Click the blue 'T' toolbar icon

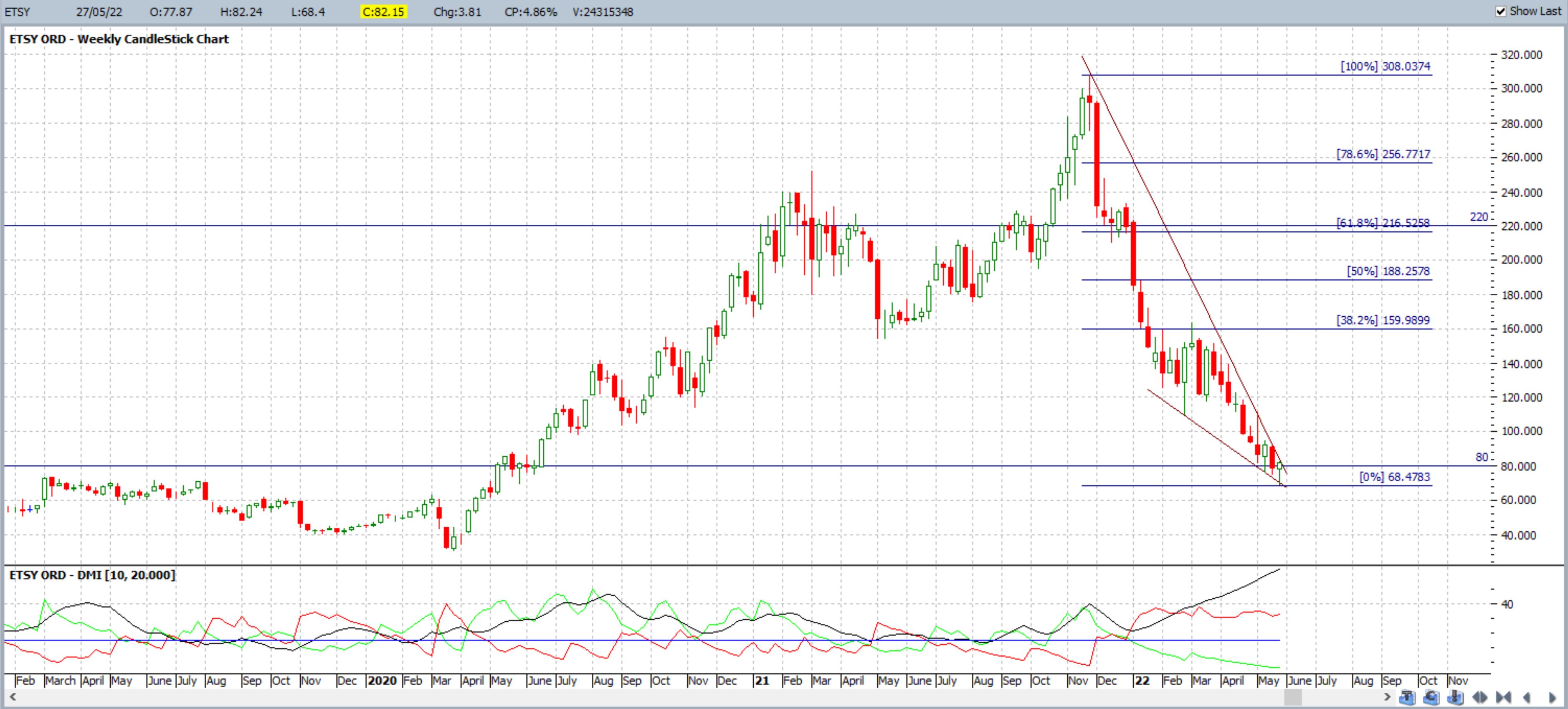(x=1407, y=697)
